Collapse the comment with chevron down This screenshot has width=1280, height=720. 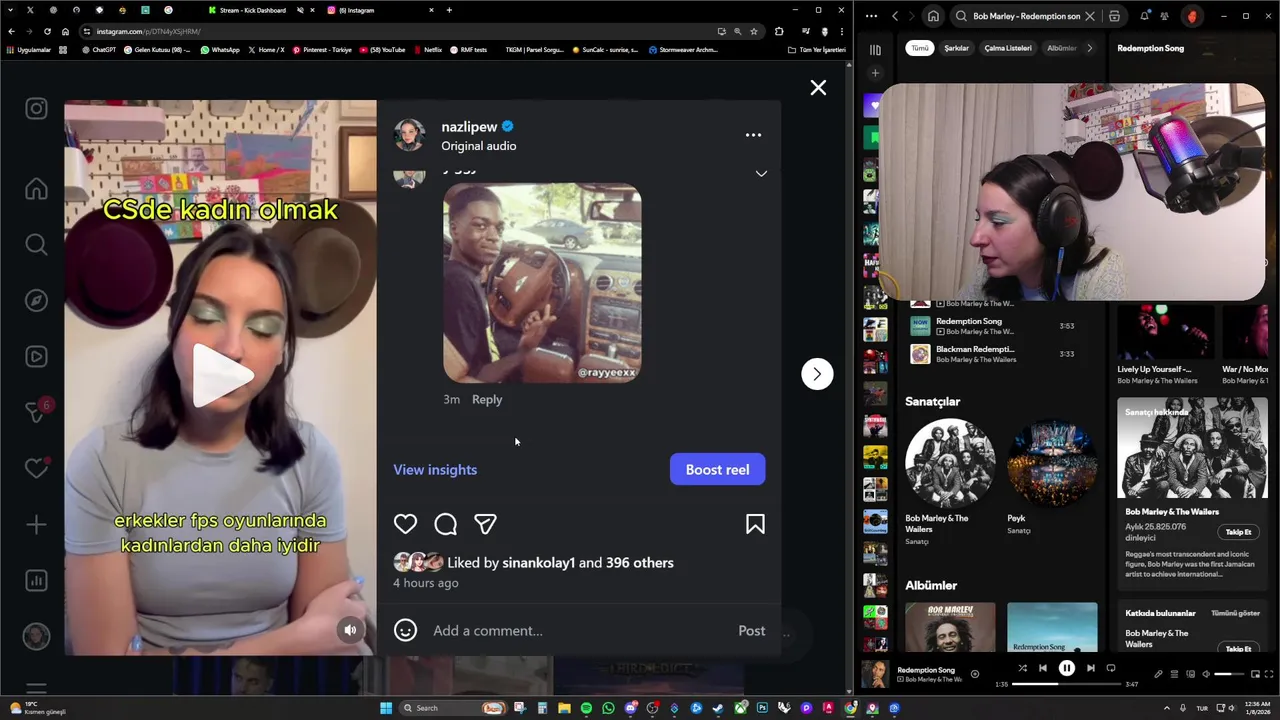[761, 174]
